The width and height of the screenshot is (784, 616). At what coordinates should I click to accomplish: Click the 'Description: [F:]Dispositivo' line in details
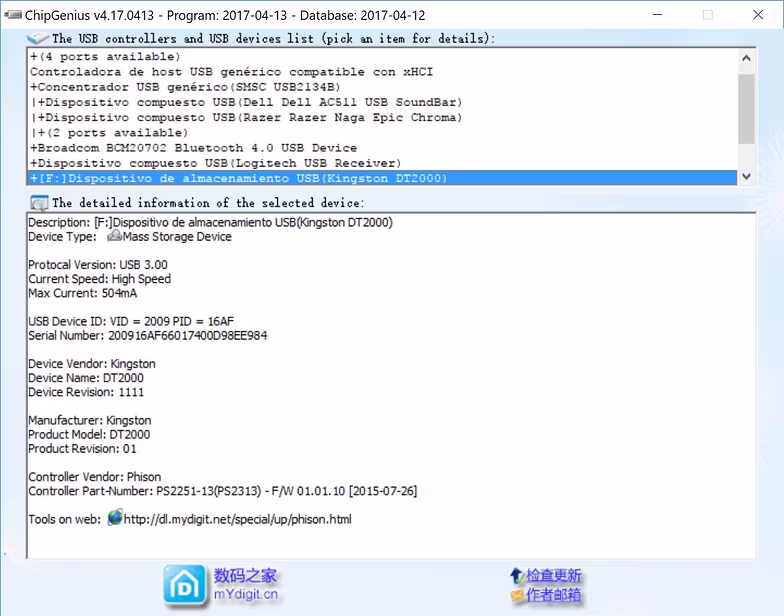click(210, 222)
